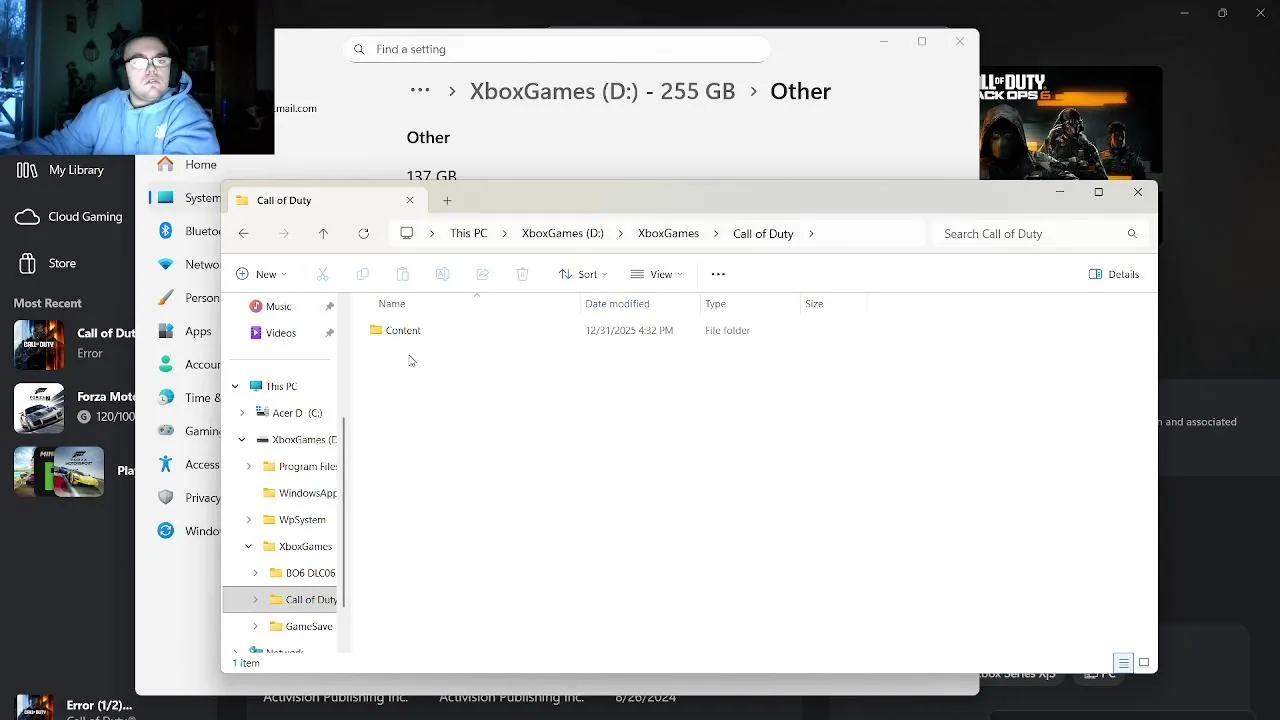The image size is (1280, 720).
Task: Open the Music quick access folder
Action: click(278, 306)
